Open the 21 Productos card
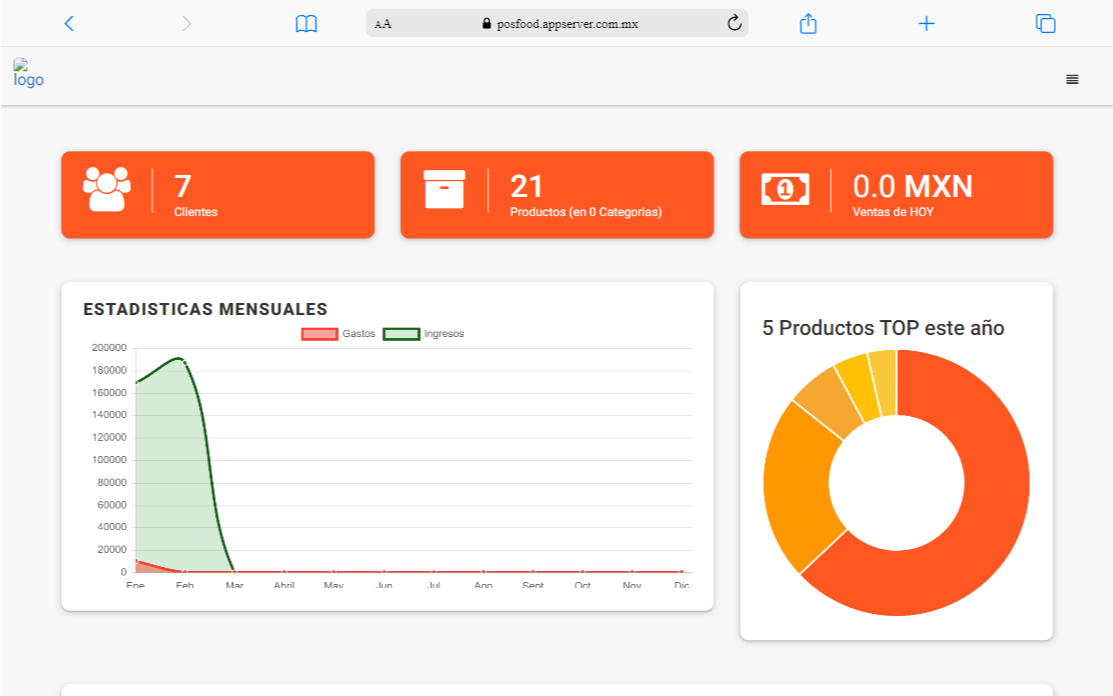This screenshot has width=1113, height=696. click(556, 194)
